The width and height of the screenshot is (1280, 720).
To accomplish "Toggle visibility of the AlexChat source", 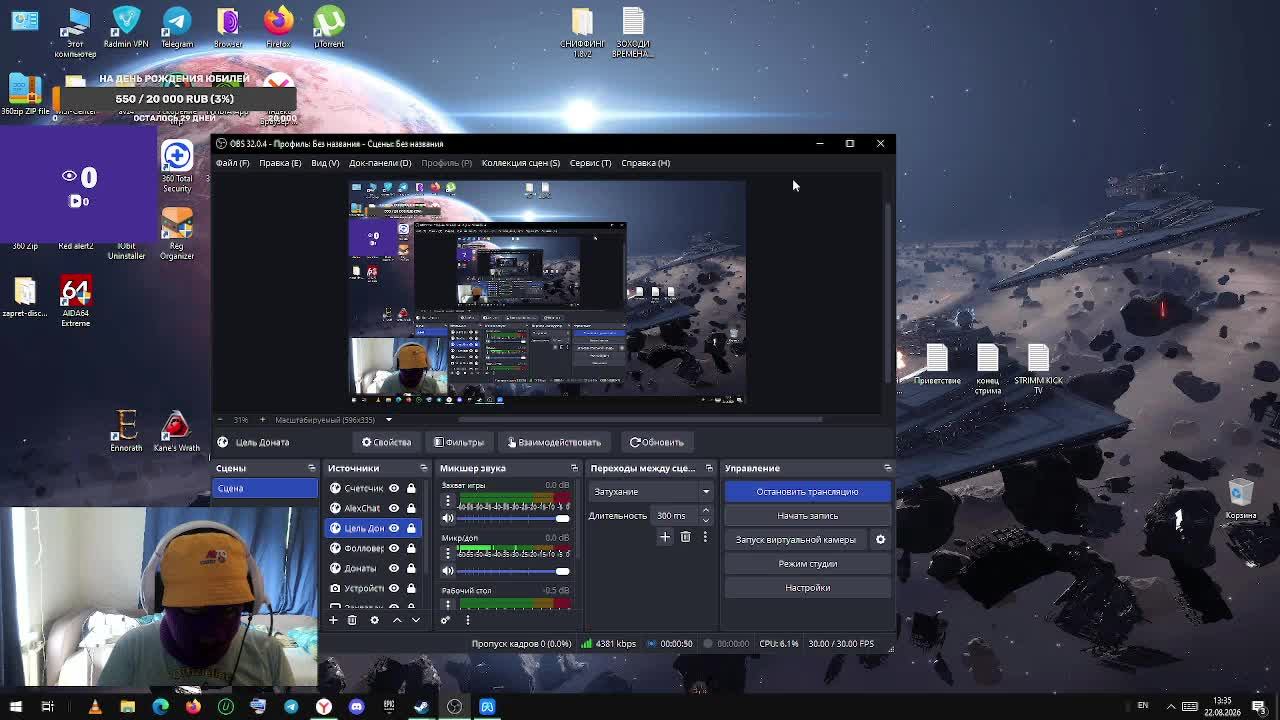I will 394,508.
